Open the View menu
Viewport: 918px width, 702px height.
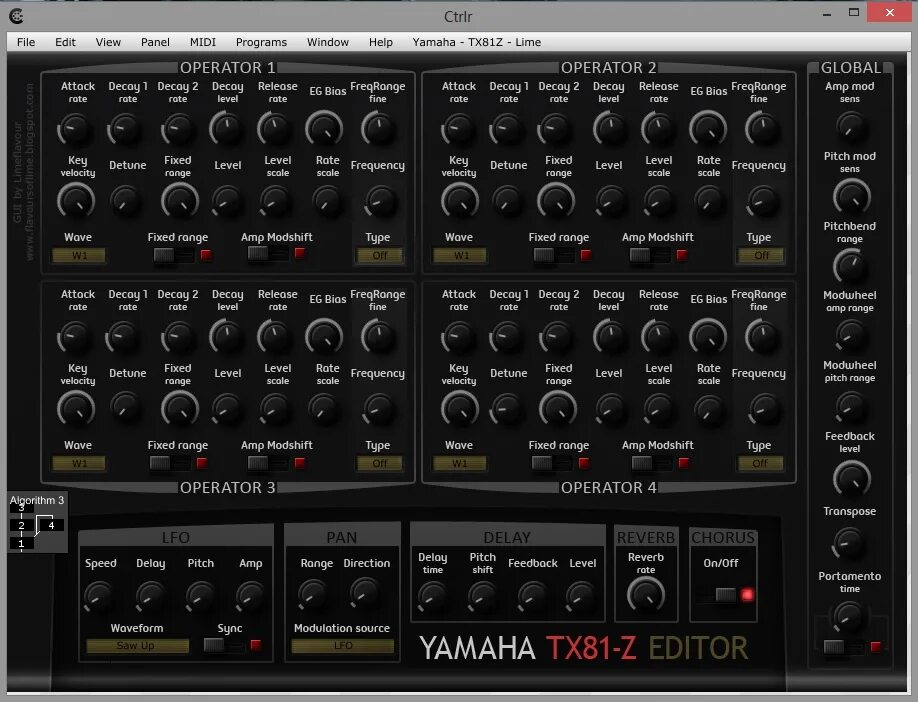pyautogui.click(x=108, y=42)
